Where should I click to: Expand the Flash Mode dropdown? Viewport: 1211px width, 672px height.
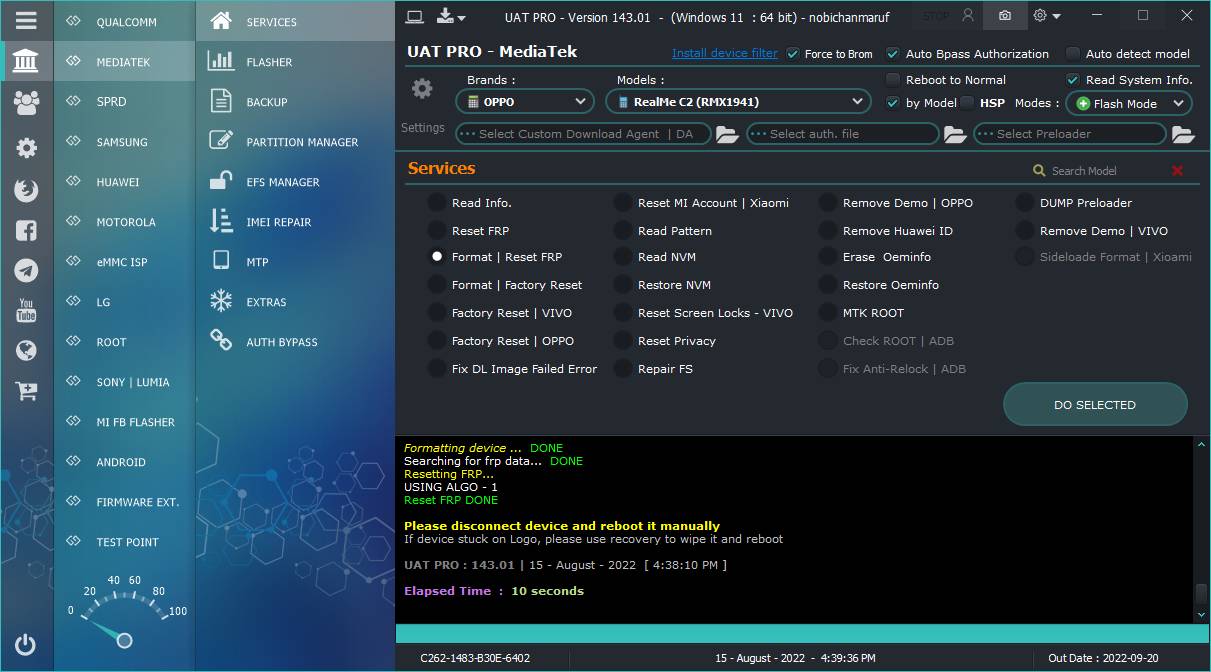coord(1129,103)
